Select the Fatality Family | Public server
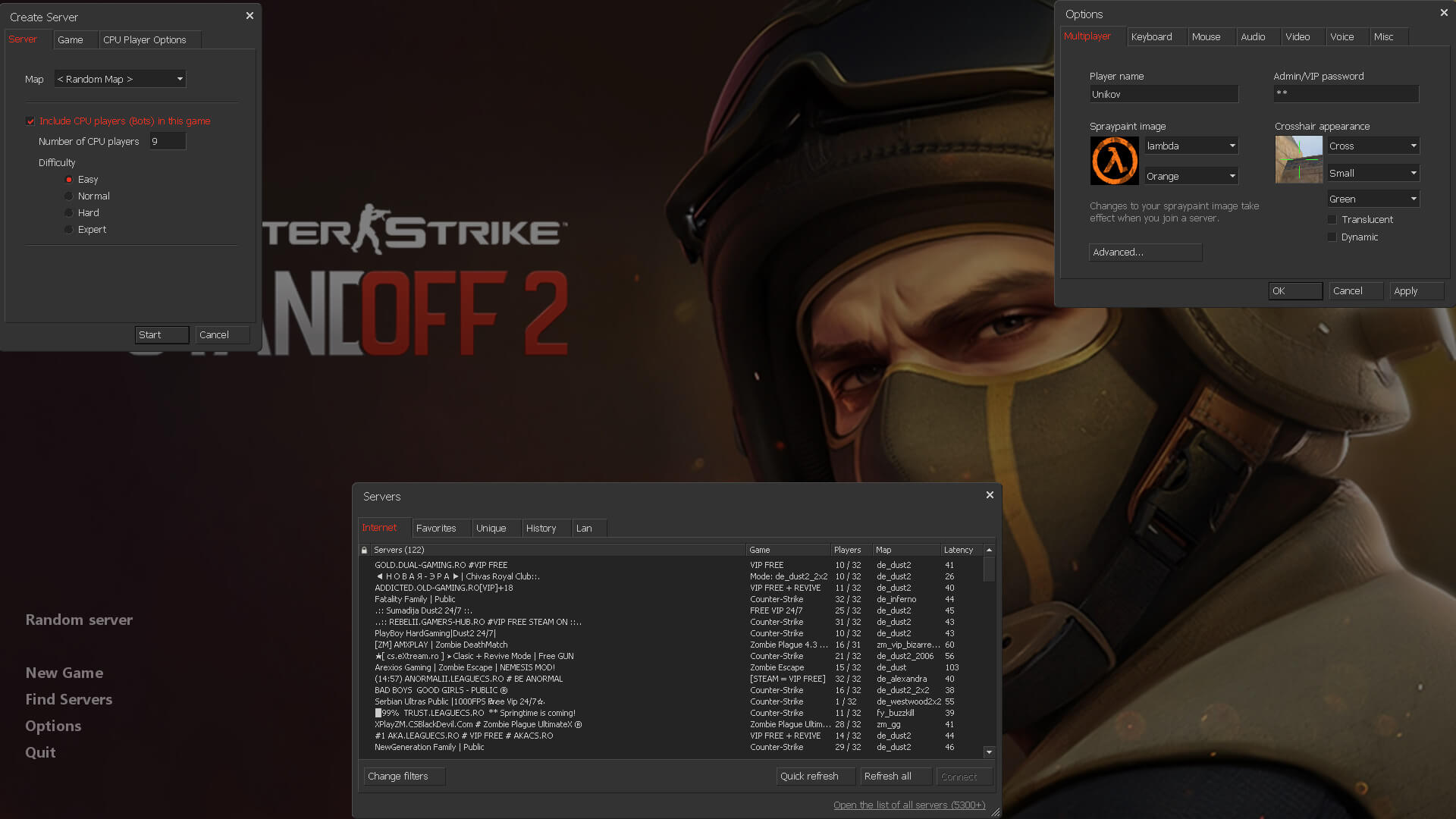Image resolution: width=1456 pixels, height=819 pixels. pos(671,600)
